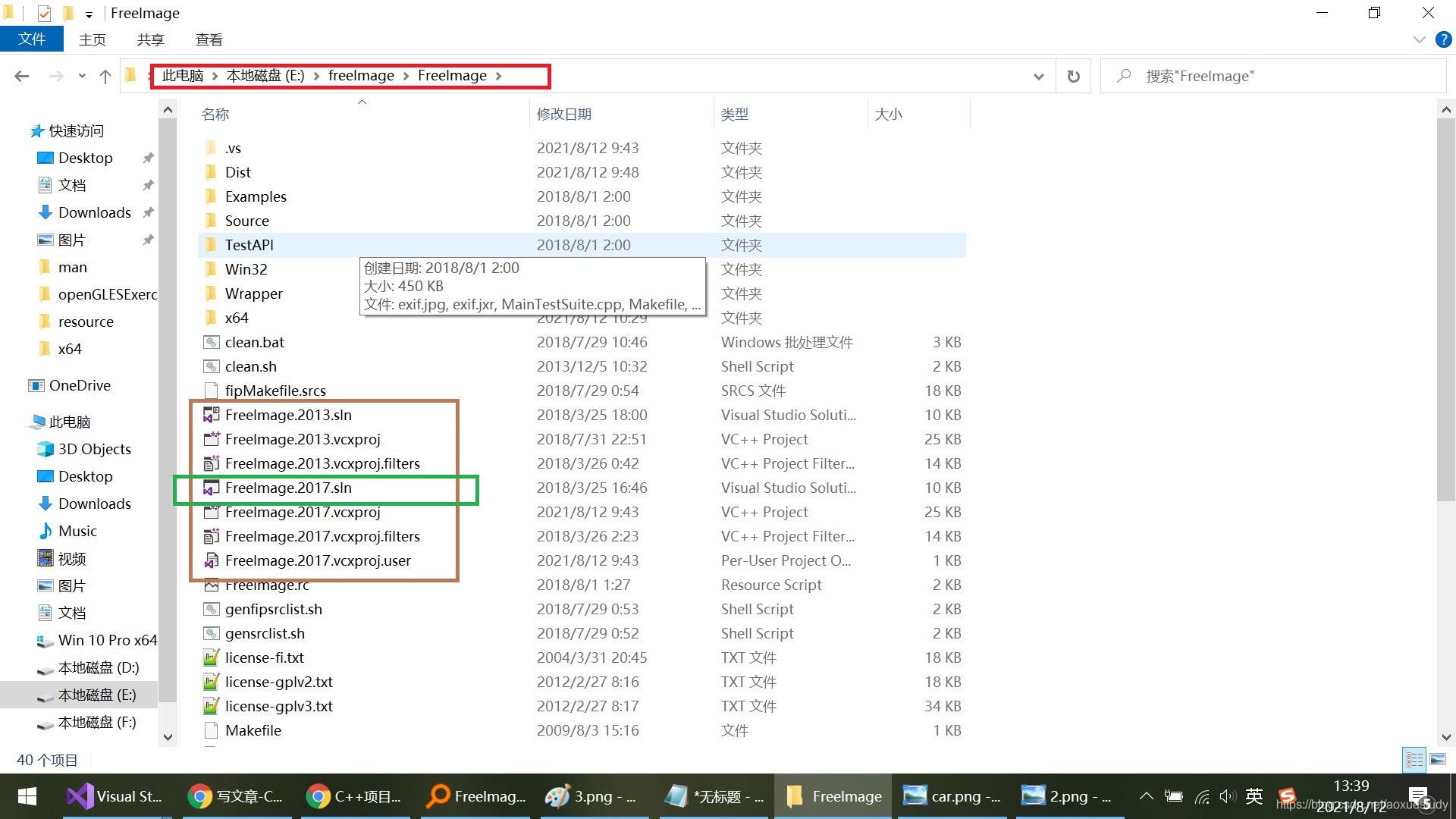Sort by the 名称 column header
This screenshot has width=1456, height=819.
coord(215,114)
